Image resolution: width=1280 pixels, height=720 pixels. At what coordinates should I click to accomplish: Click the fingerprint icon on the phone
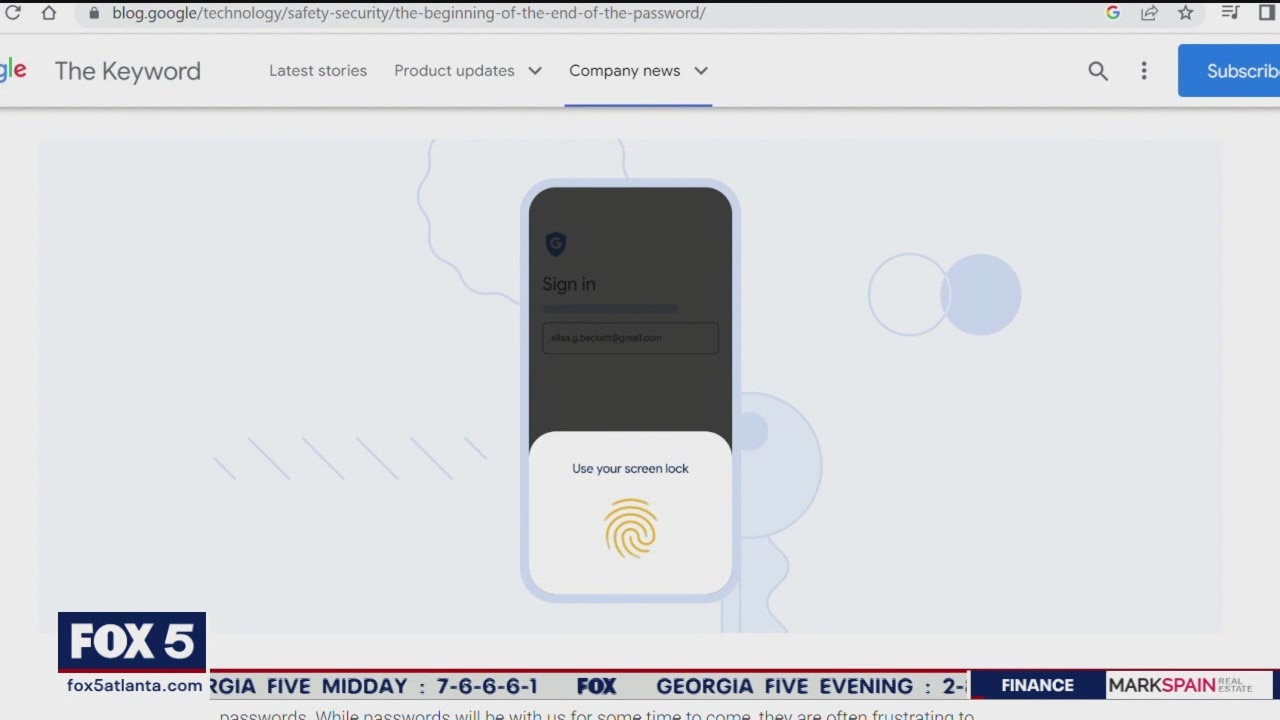tap(630, 529)
